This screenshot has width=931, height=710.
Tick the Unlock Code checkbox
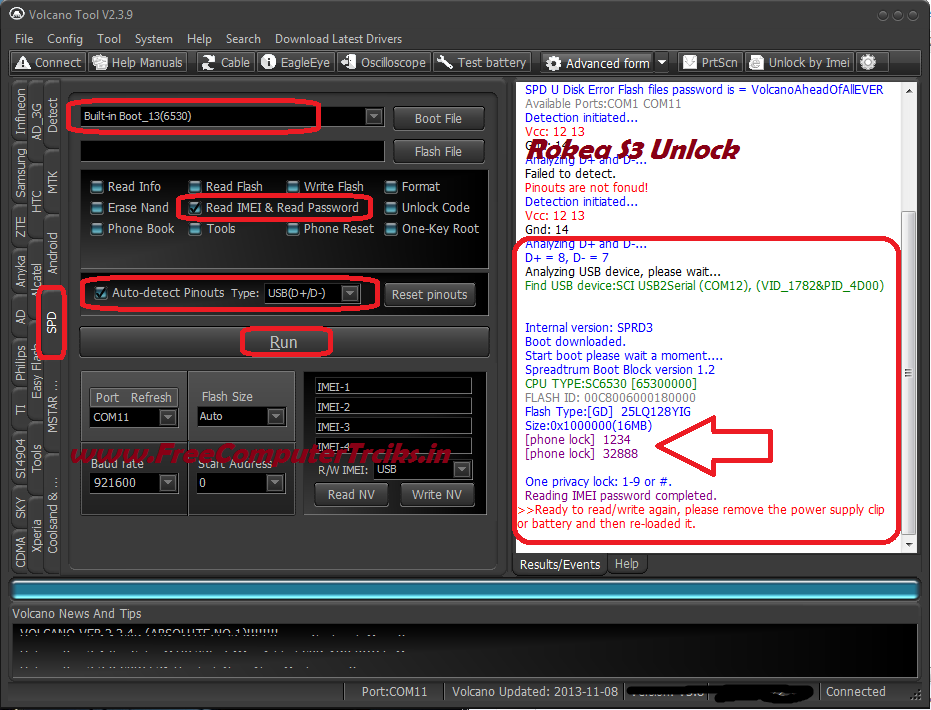tap(391, 208)
